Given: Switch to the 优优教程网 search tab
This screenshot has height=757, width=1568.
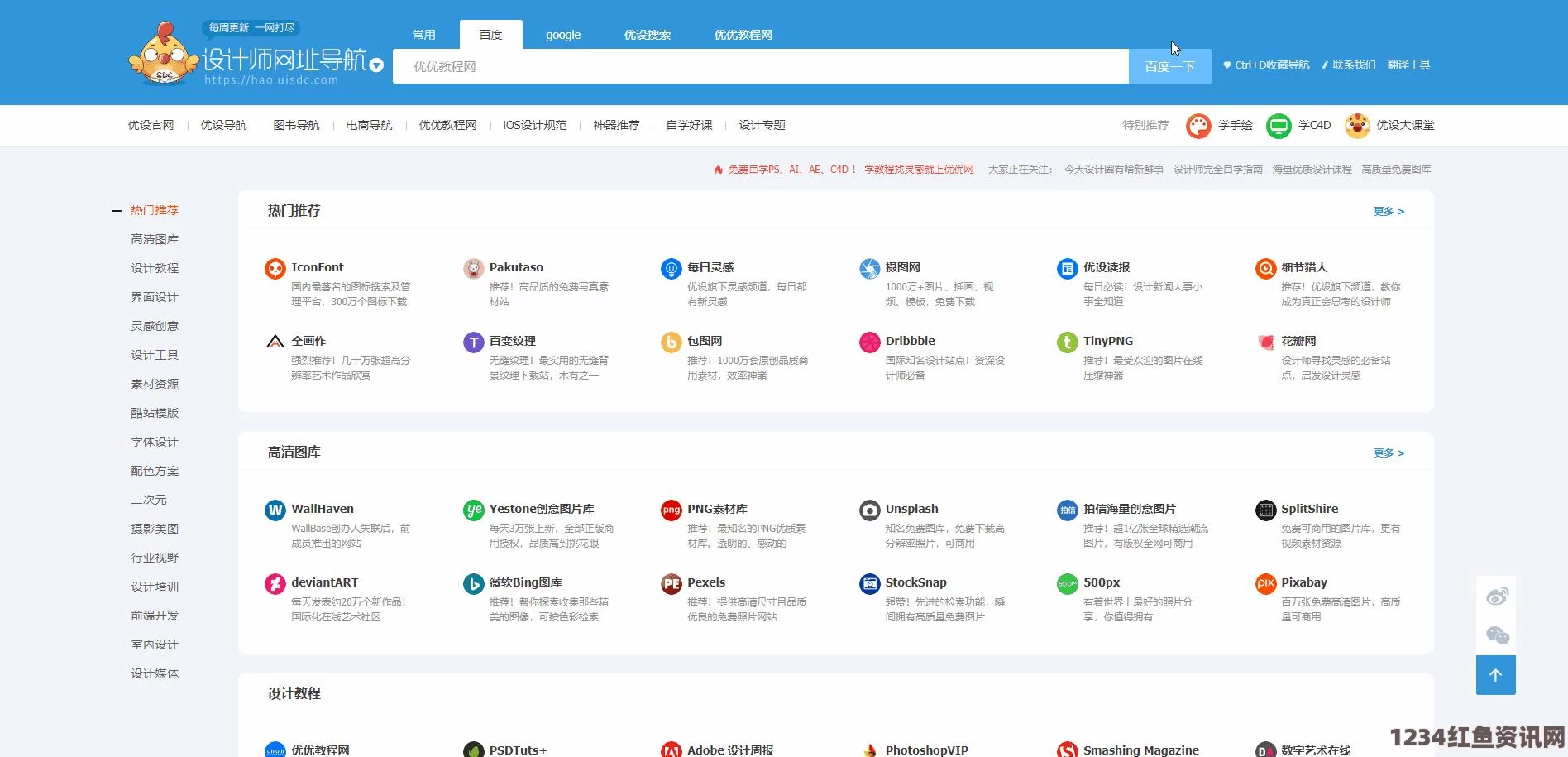Looking at the screenshot, I should click(743, 35).
